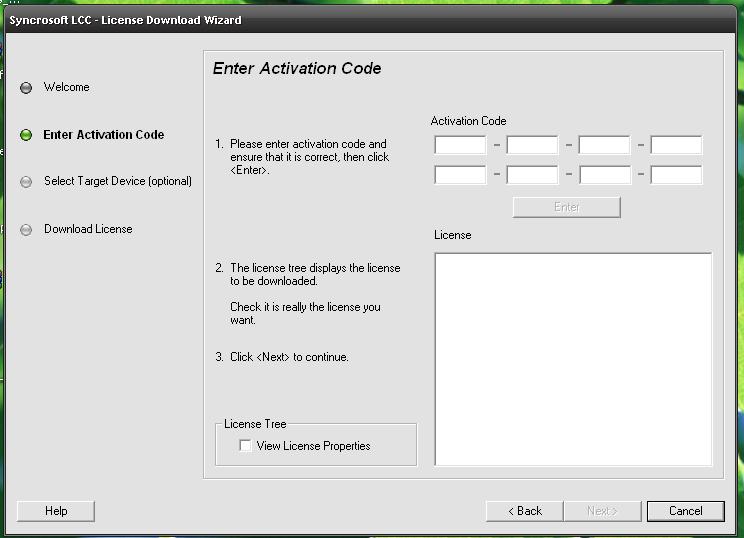Screen dimensions: 744x538
Task: Click the License Tree group label
Action: click(x=255, y=424)
